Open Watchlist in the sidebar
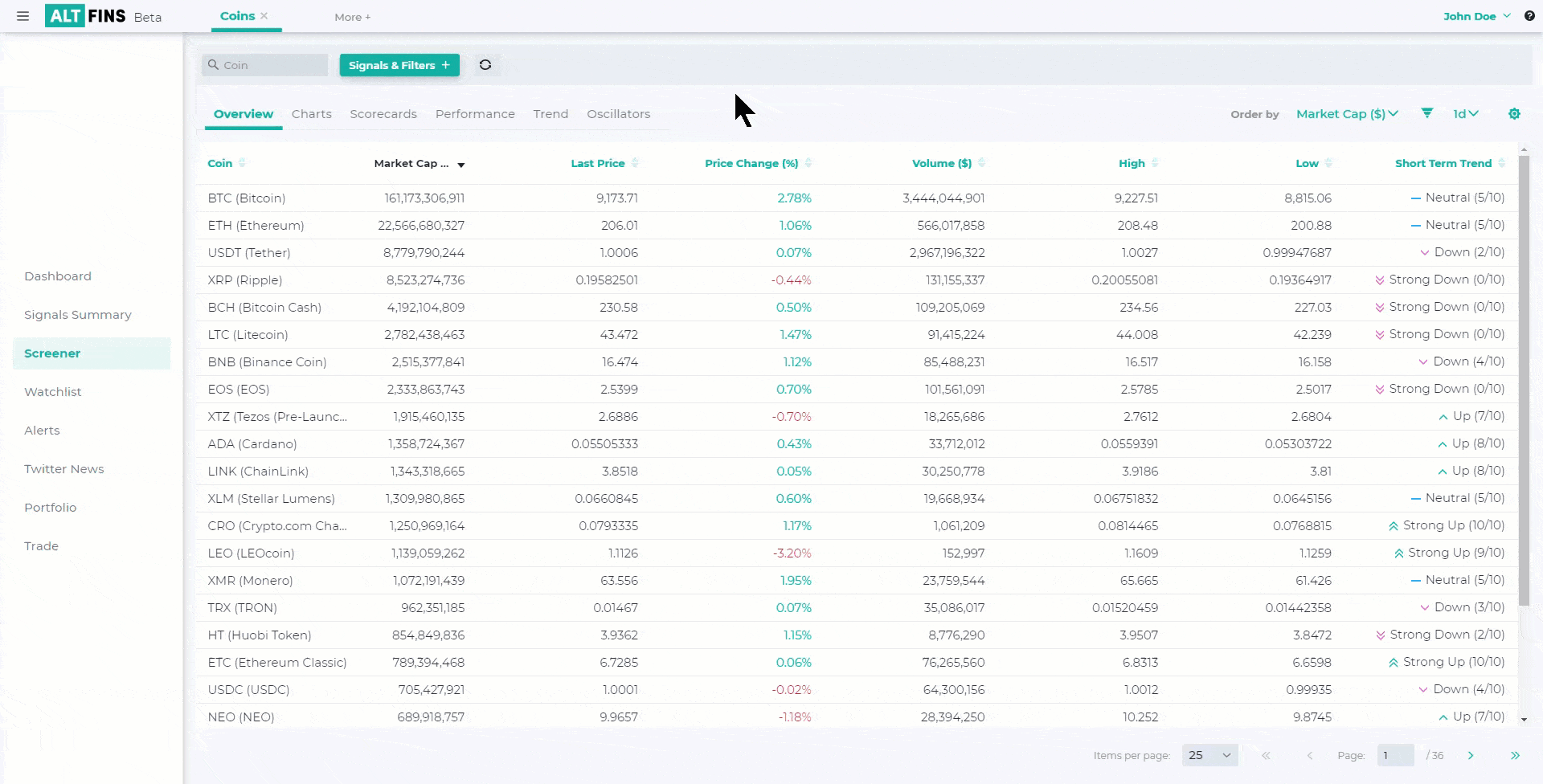Screen dimensions: 1543x784 tap(53, 392)
